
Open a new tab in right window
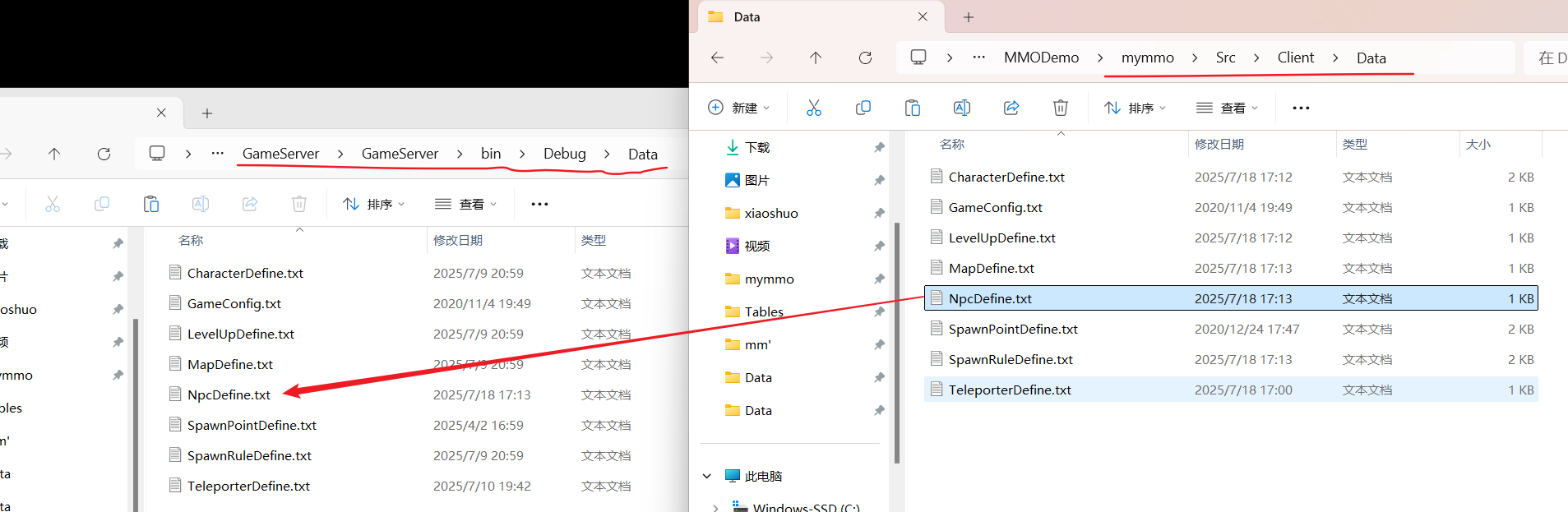(969, 17)
